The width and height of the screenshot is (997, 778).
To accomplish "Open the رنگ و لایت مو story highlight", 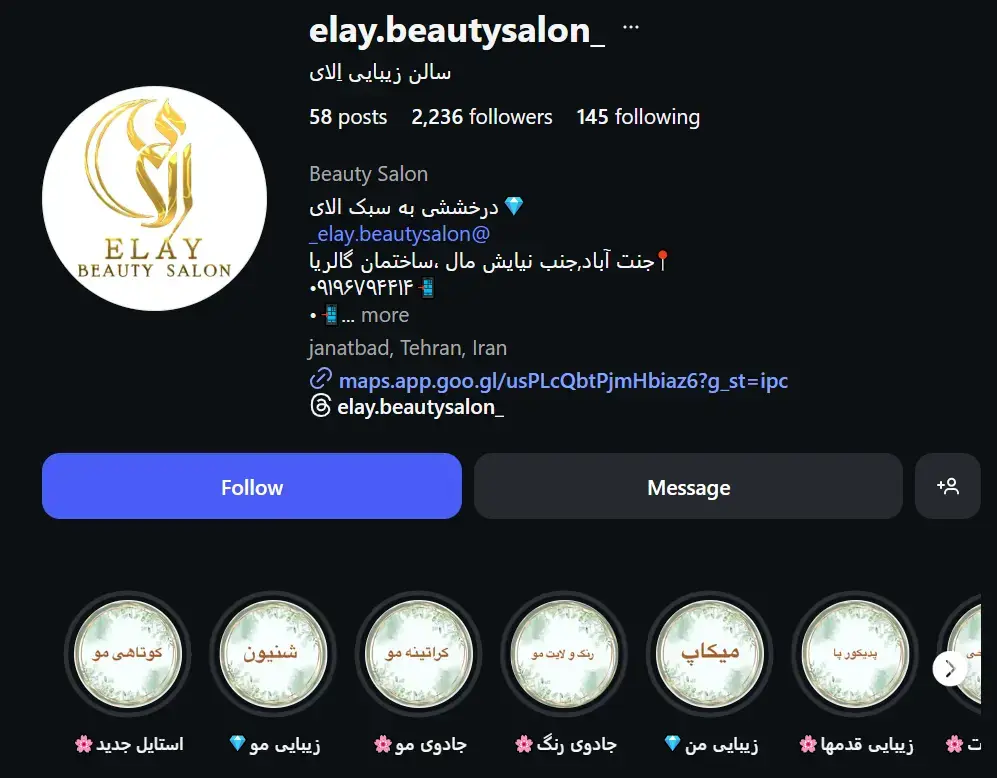I will click(x=564, y=654).
